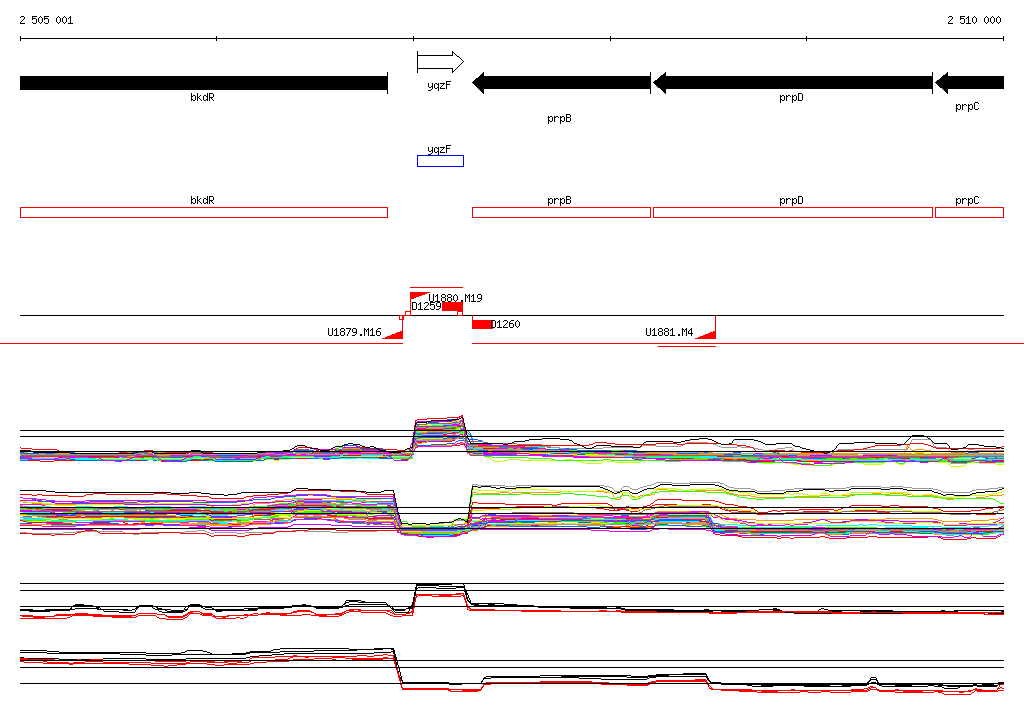Select the red prpB outlined box

pyautogui.click(x=561, y=212)
